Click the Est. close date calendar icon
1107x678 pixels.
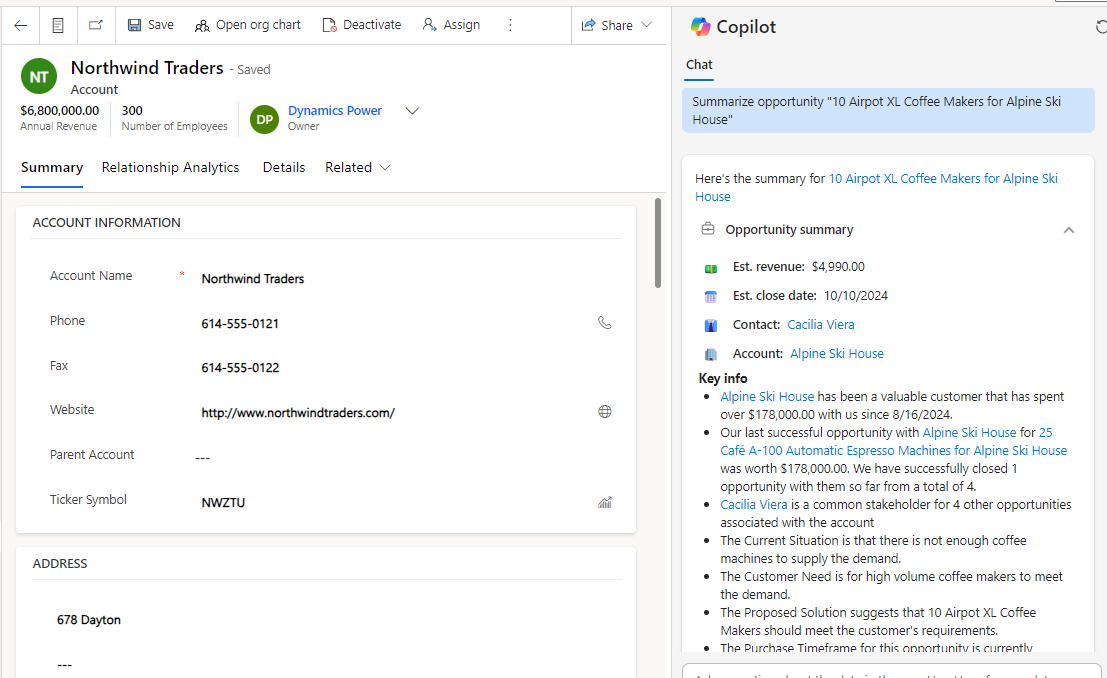[711, 297]
